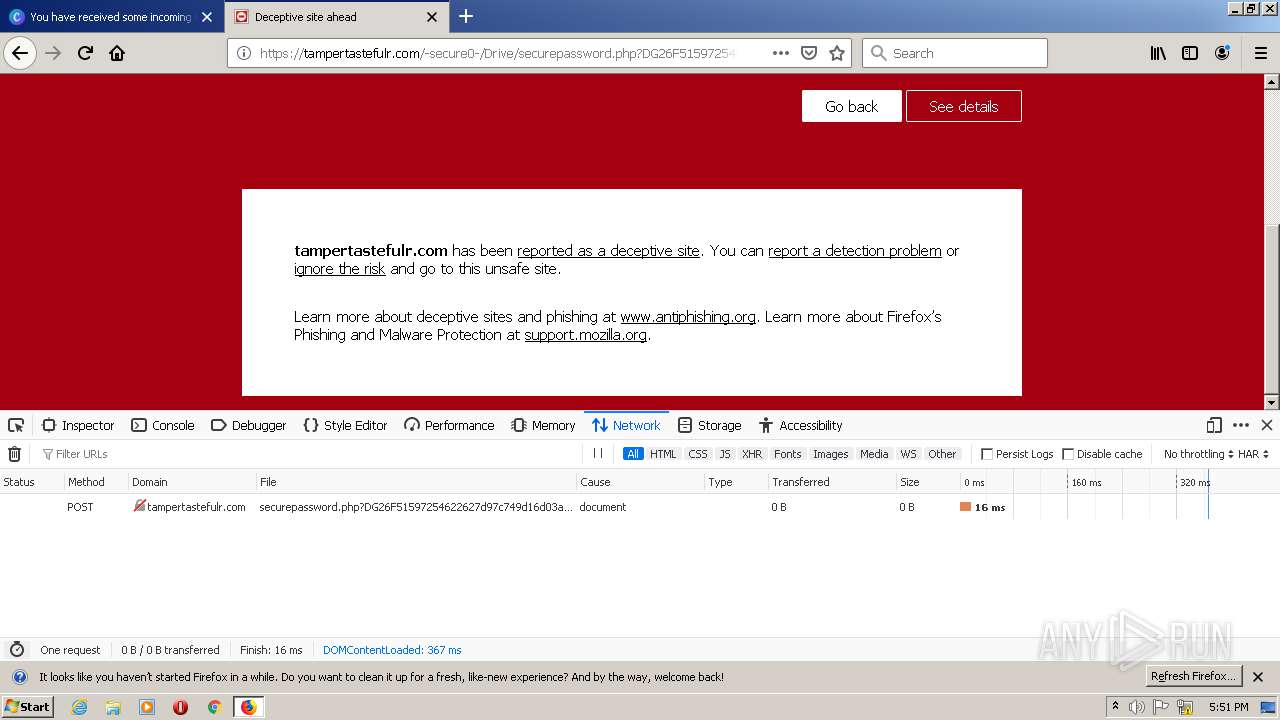The image size is (1280, 720).
Task: Filter requests to Fonts only
Action: click(x=788, y=454)
